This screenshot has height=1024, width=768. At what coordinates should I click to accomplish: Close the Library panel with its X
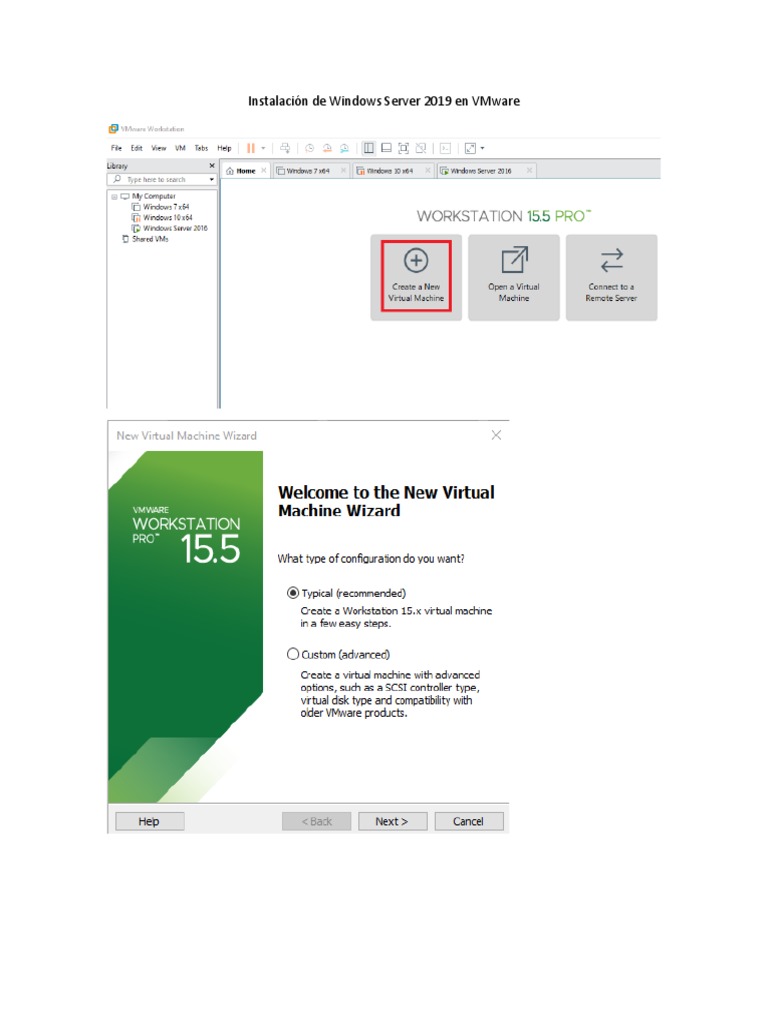[212, 166]
